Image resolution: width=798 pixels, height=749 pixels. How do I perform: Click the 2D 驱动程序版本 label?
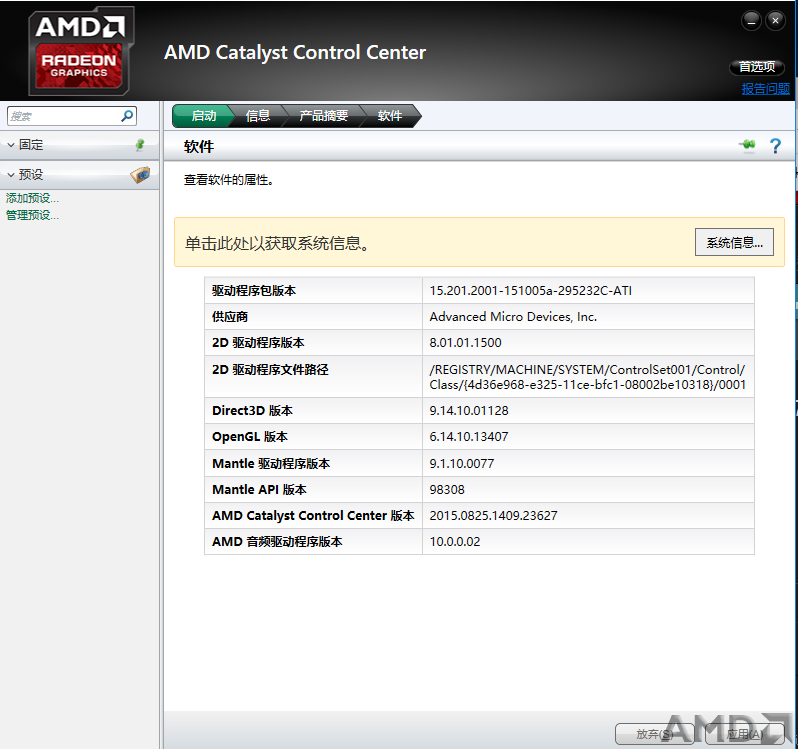click(x=258, y=342)
